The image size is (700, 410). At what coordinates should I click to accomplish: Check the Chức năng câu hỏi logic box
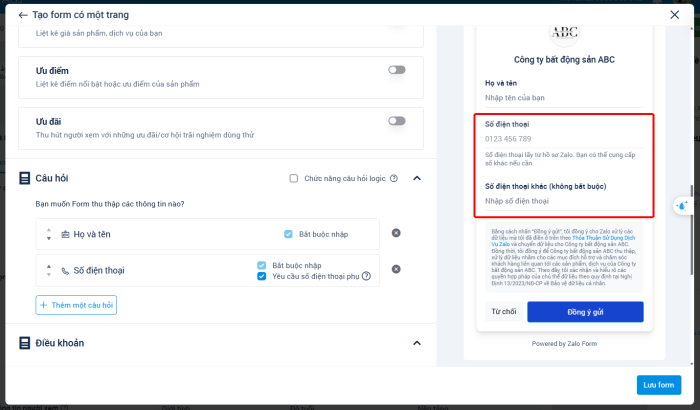coord(294,179)
